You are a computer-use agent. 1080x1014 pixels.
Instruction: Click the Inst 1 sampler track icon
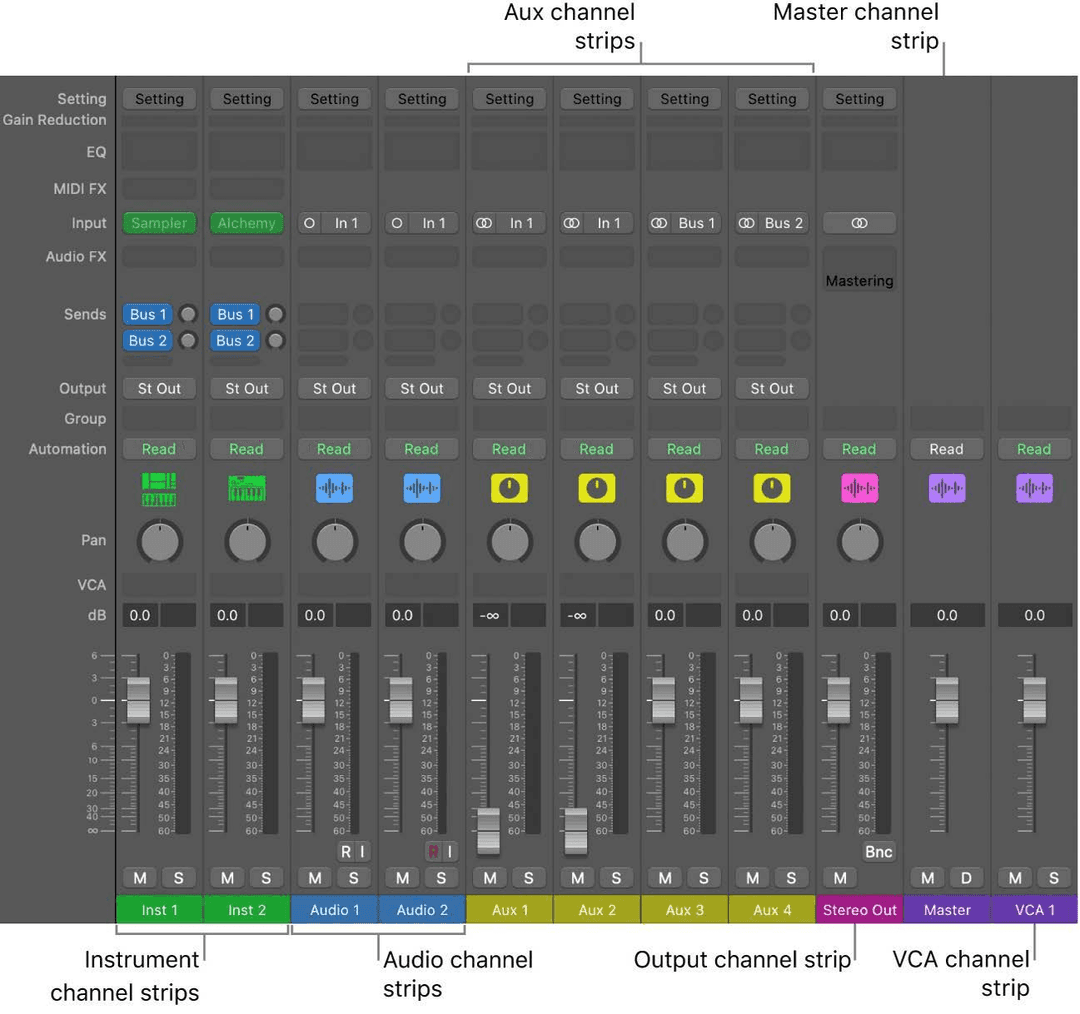159,489
